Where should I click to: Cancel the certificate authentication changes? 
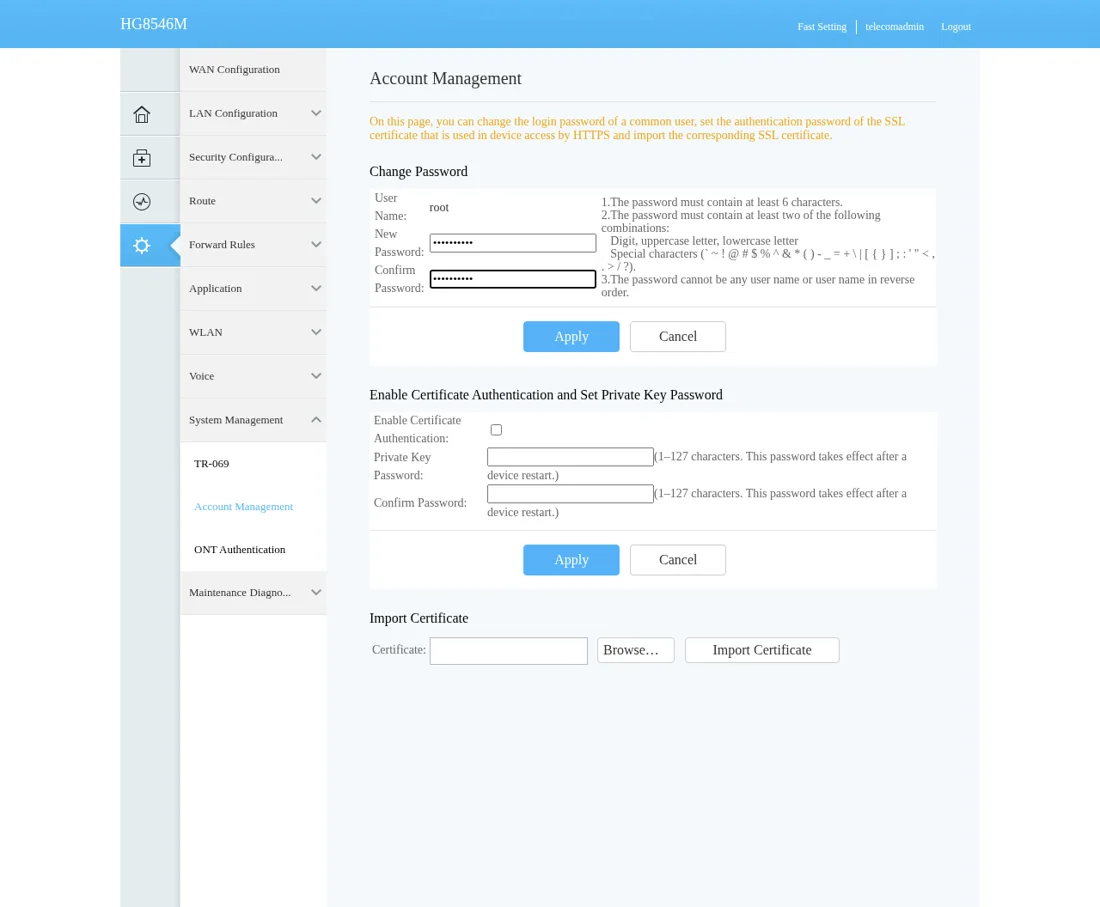click(678, 560)
